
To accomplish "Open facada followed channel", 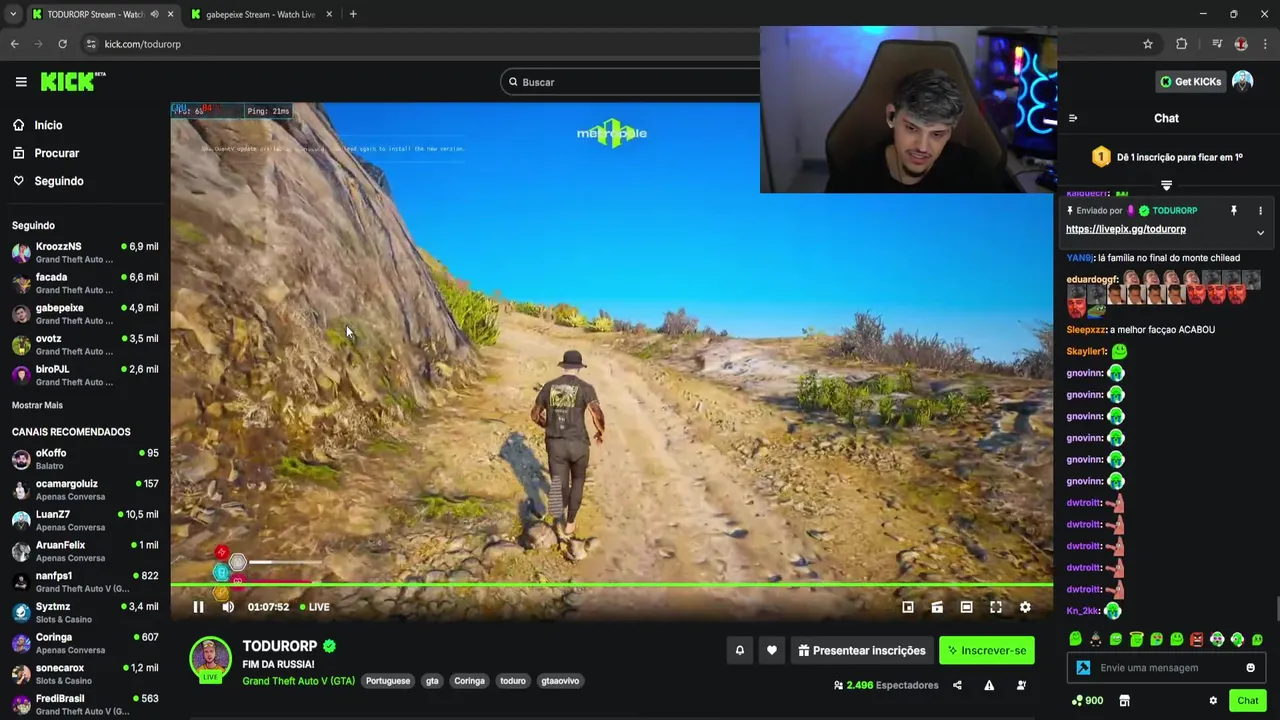I will (84, 283).
